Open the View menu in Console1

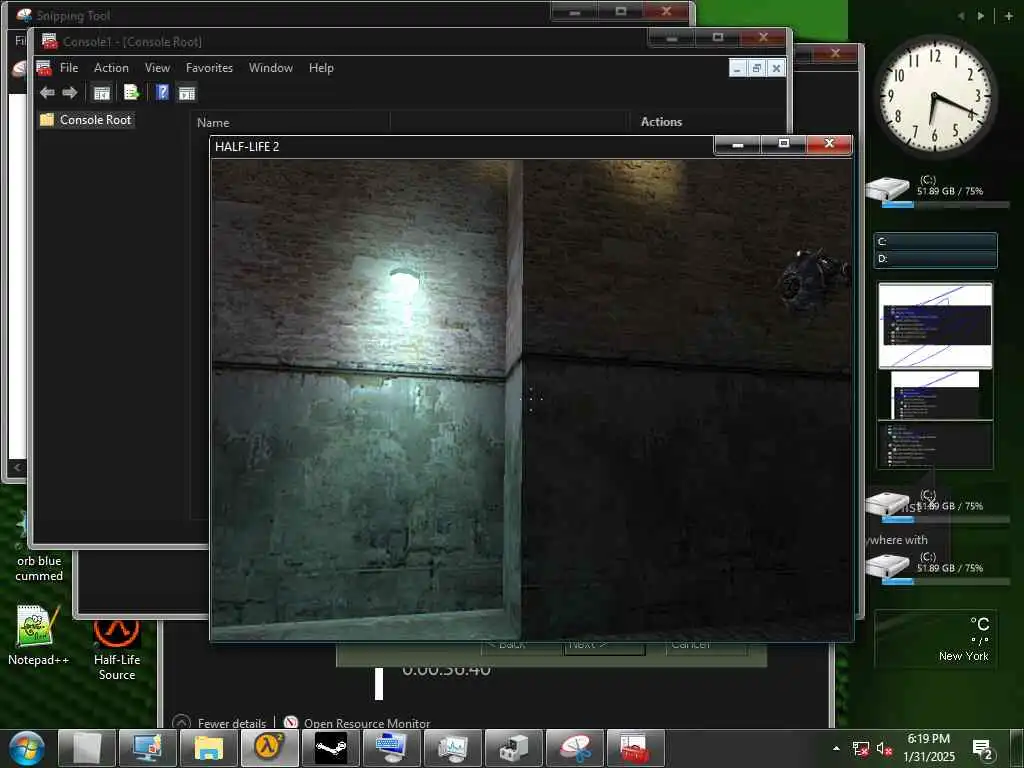click(157, 68)
